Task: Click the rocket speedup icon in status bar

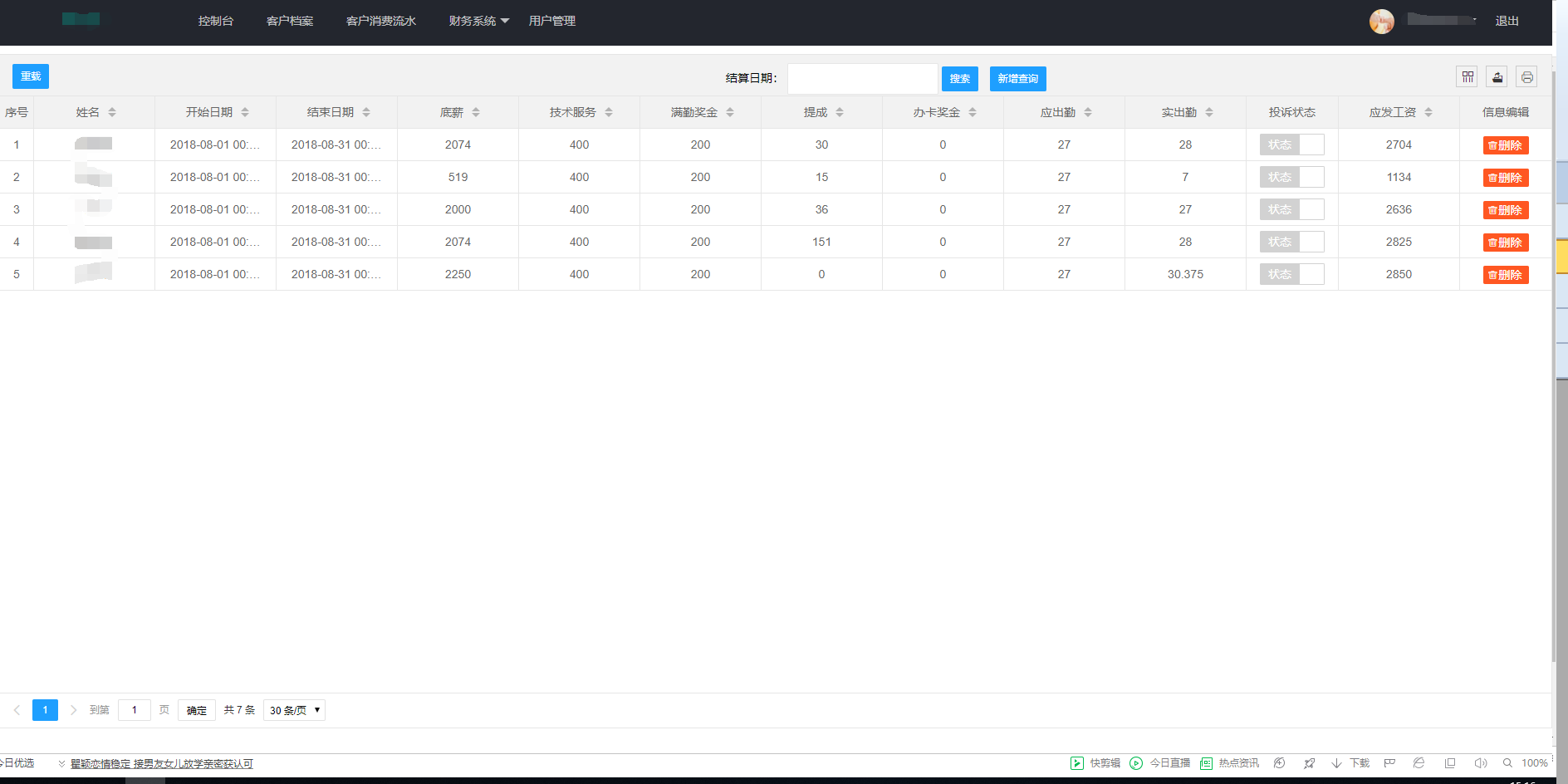Action: (x=1310, y=763)
